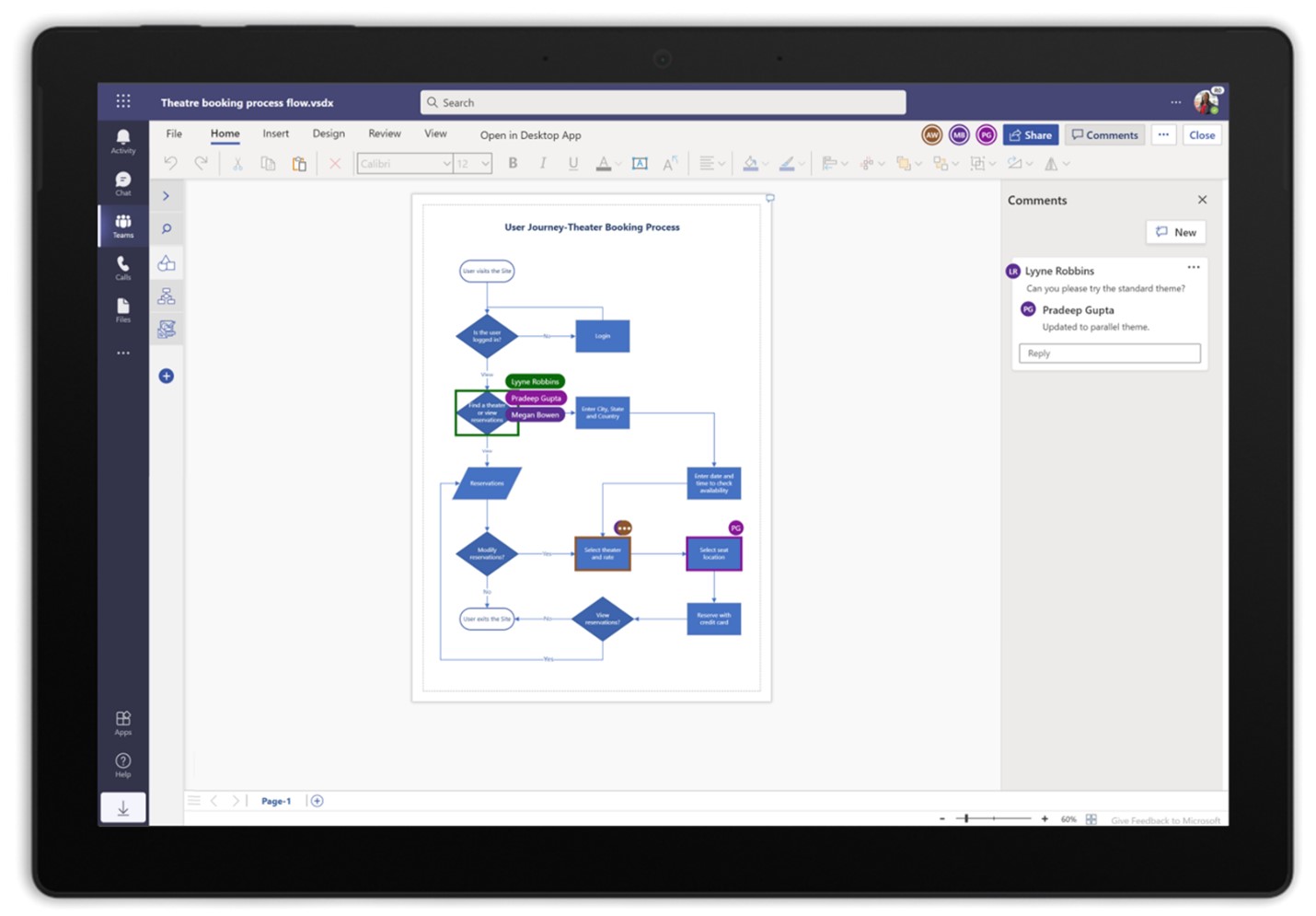Click Open in Desktop App
Viewport: 1316px width, 916px height.
530,135
